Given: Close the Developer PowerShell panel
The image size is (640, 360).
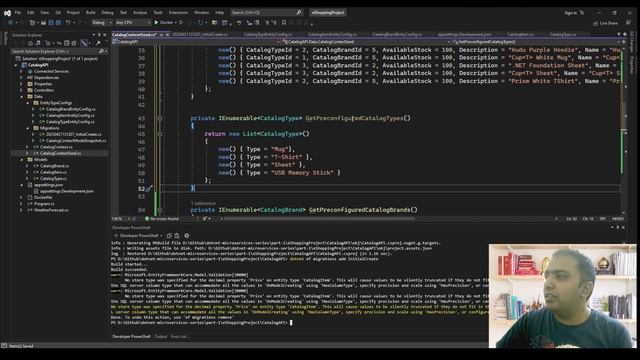Looking at the screenshot, I should (x=623, y=227).
